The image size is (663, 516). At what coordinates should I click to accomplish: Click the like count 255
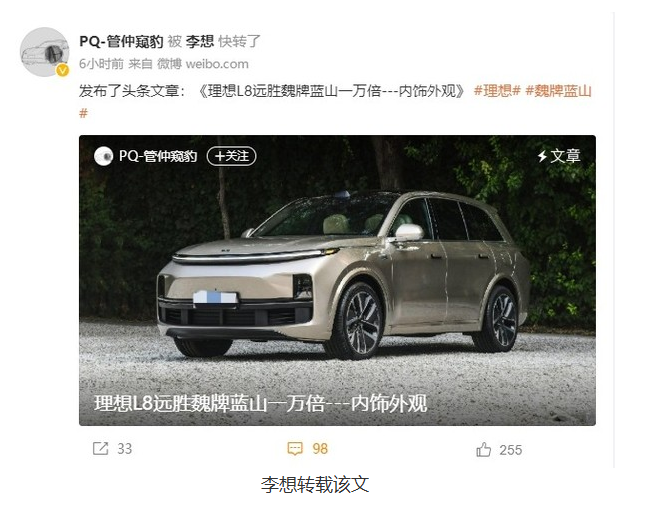[x=510, y=450]
